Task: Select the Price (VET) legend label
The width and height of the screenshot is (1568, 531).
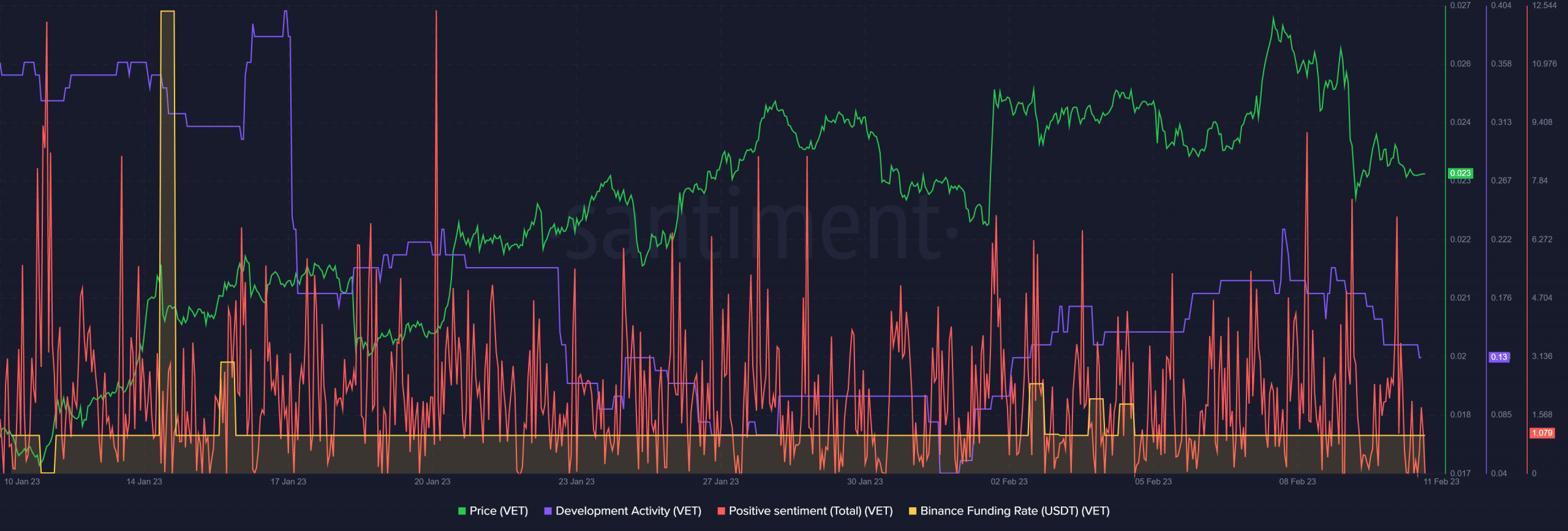Action: (499, 511)
